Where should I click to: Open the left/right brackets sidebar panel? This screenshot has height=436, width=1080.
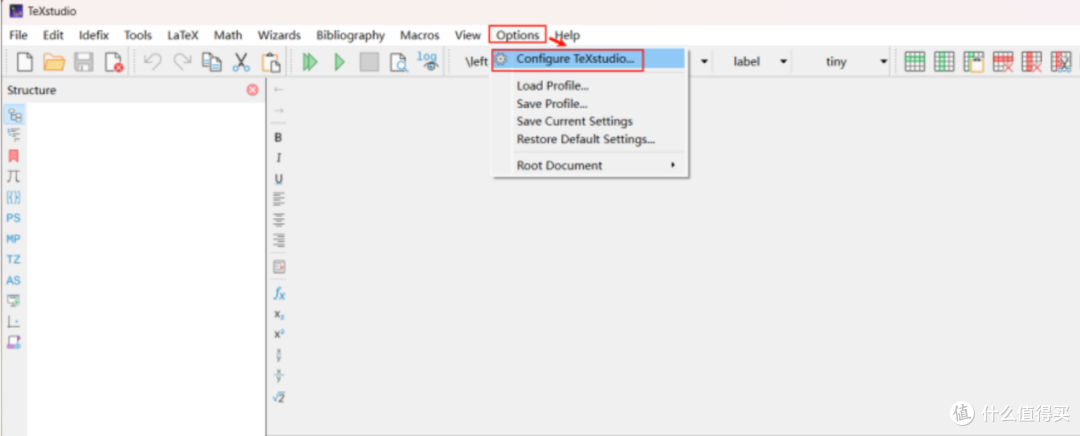tap(14, 197)
